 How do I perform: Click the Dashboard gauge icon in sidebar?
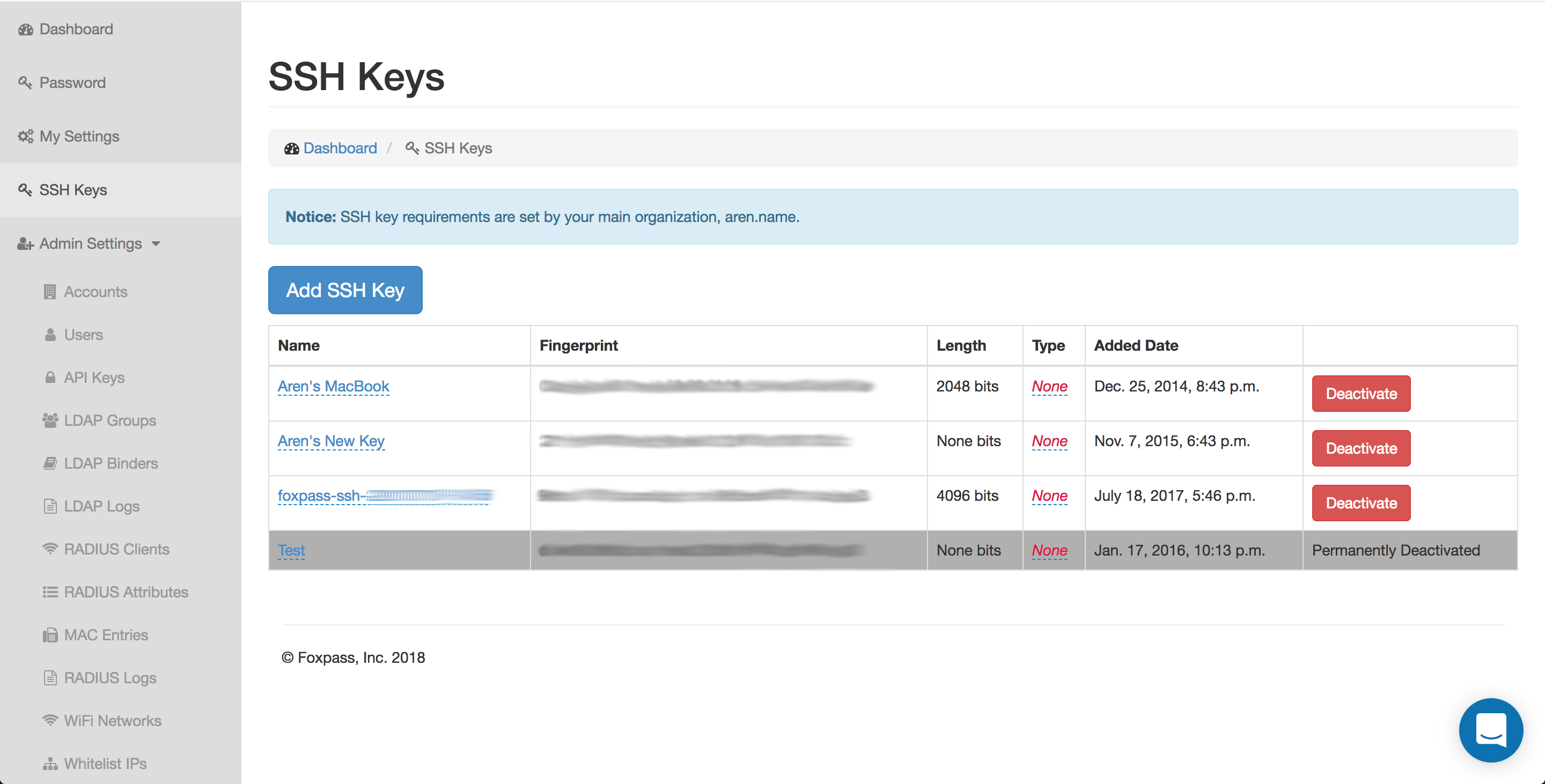[25, 29]
